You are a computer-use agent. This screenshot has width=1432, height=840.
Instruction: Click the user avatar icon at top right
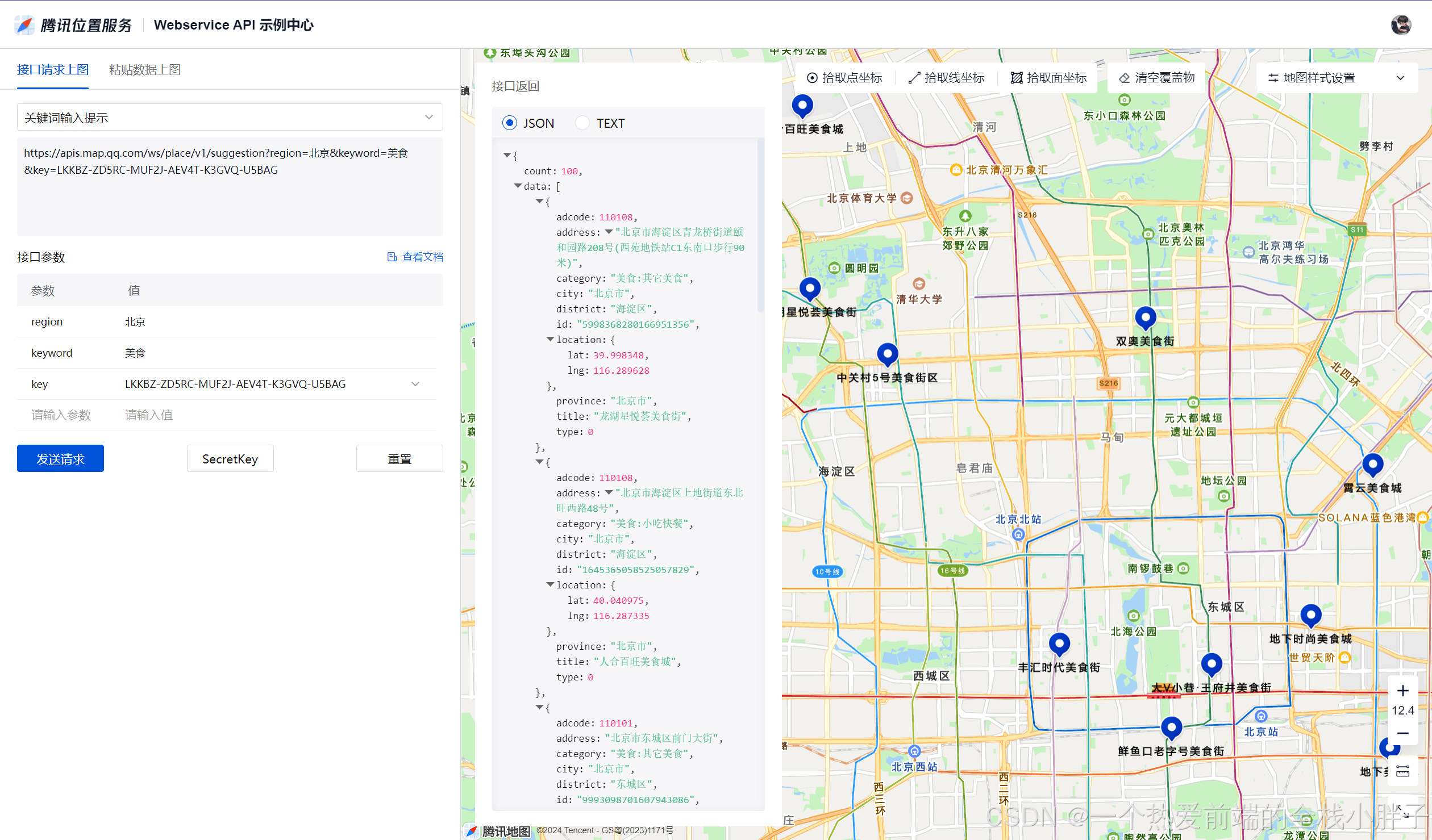[1401, 24]
